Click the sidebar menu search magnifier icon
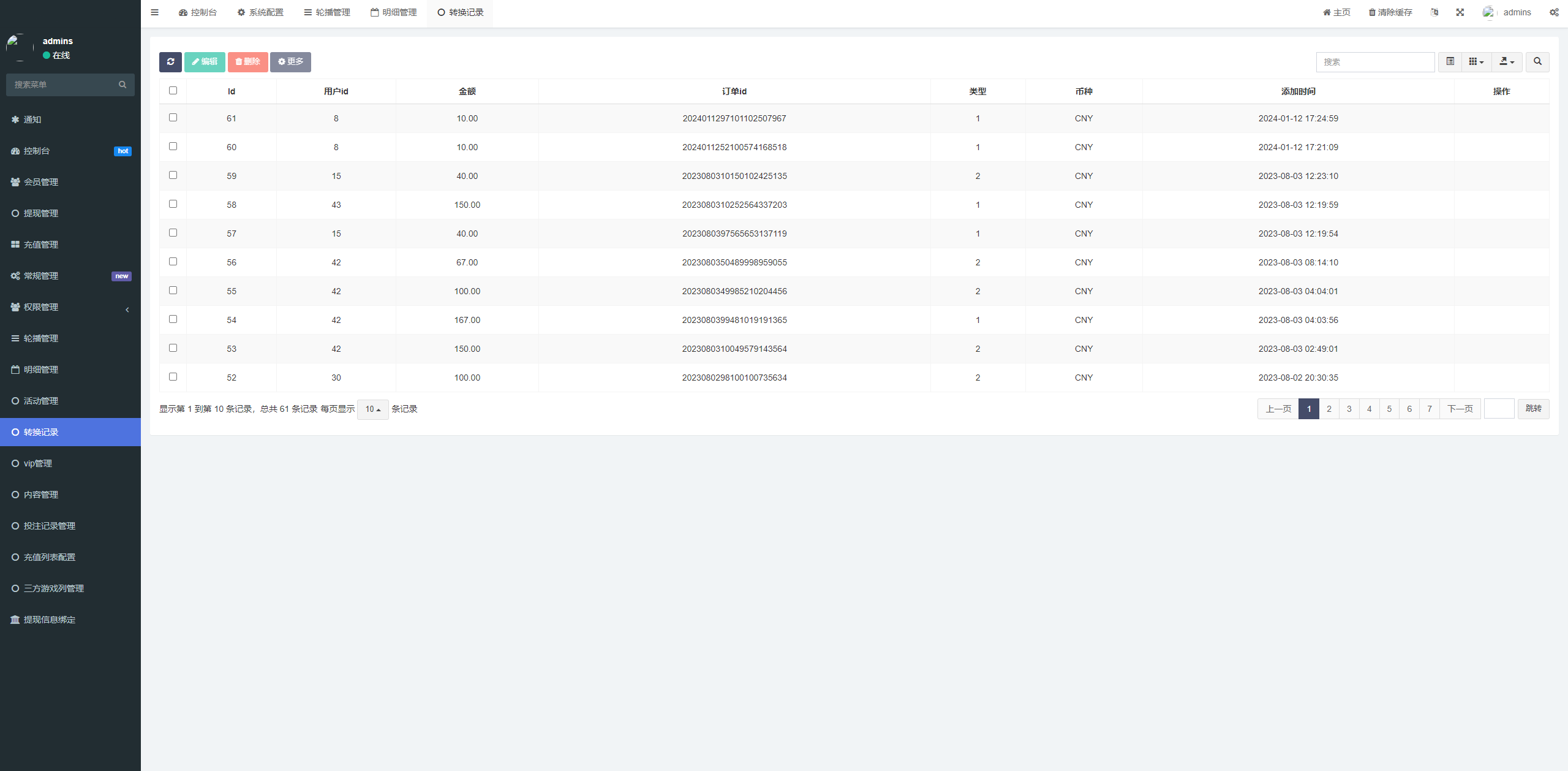 [123, 85]
